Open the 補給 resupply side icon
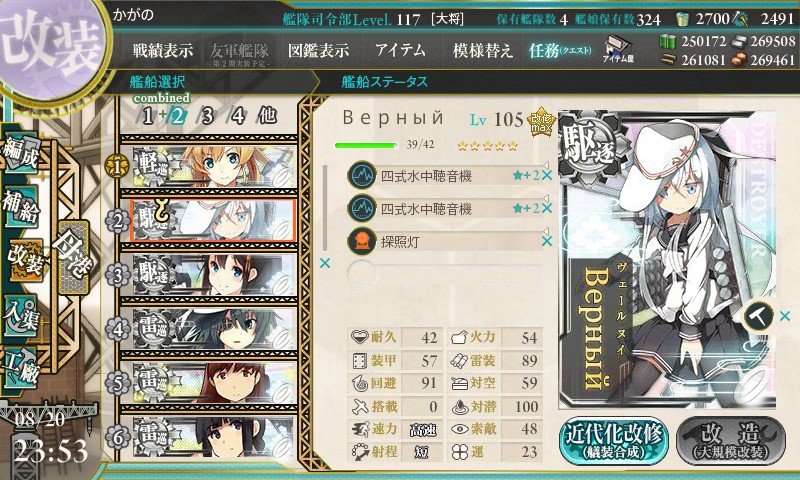800x480 pixels. [21, 207]
